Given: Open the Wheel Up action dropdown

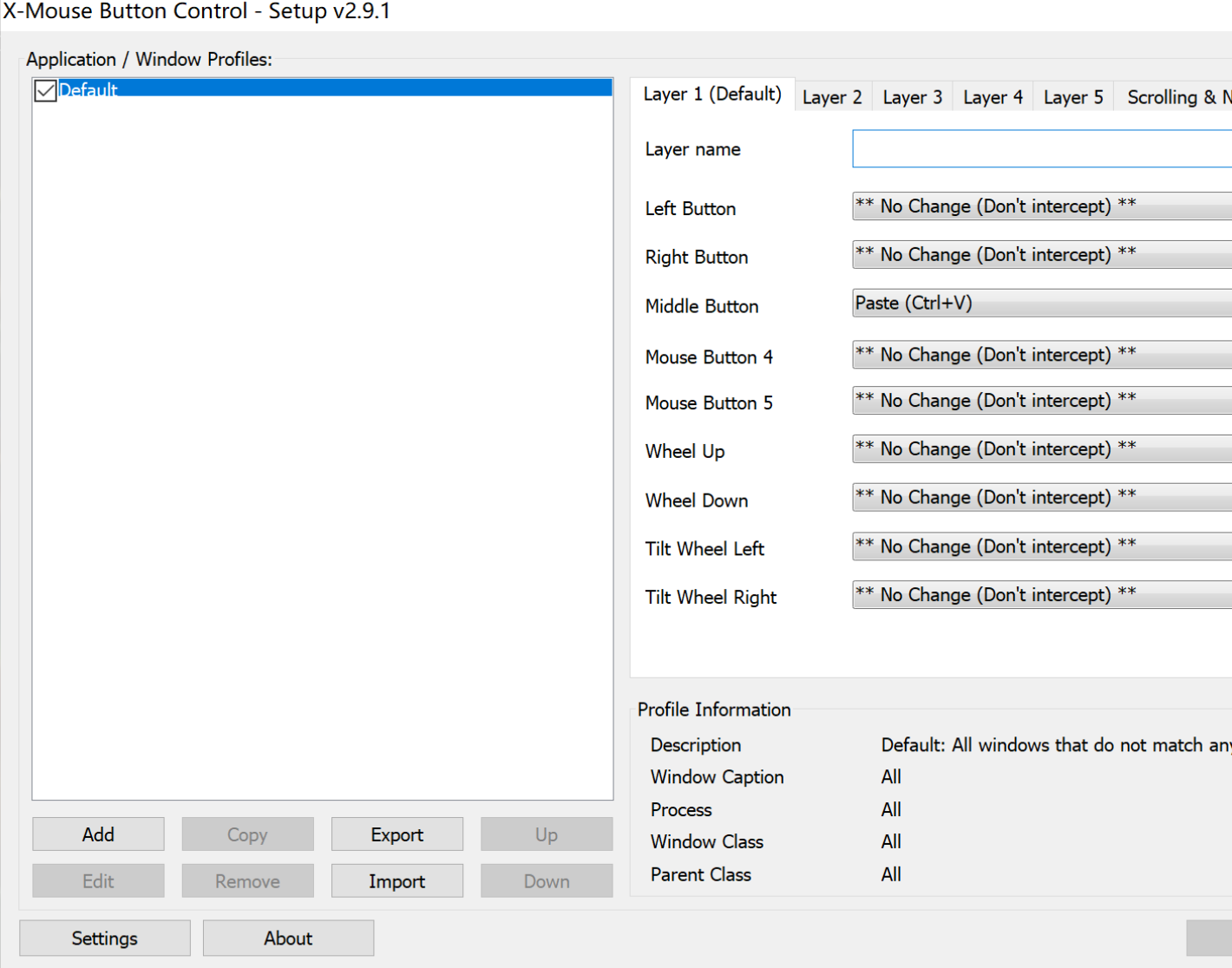Looking at the screenshot, I should (1042, 449).
